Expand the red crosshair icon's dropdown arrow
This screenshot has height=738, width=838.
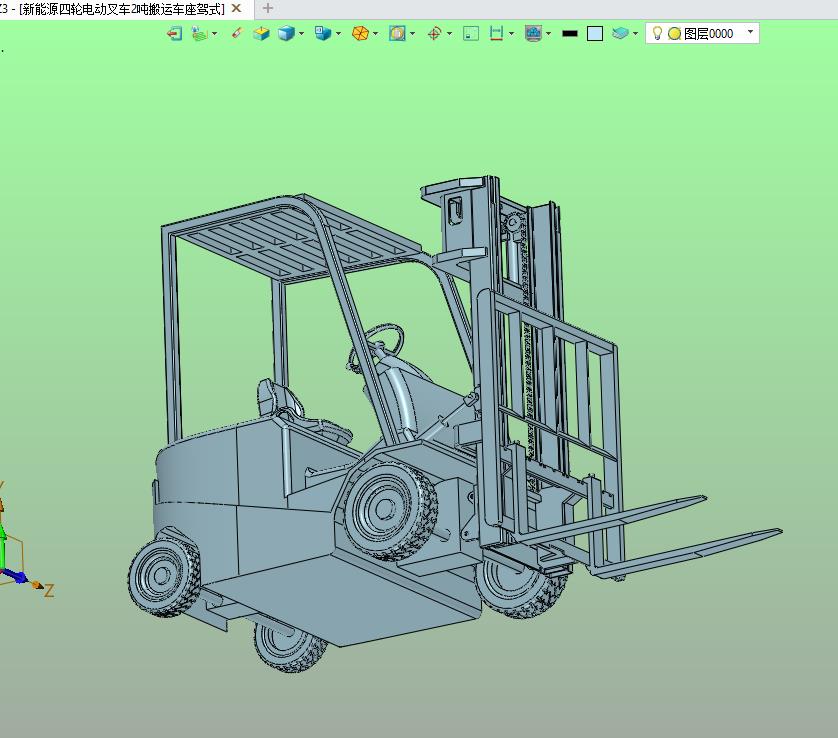449,34
